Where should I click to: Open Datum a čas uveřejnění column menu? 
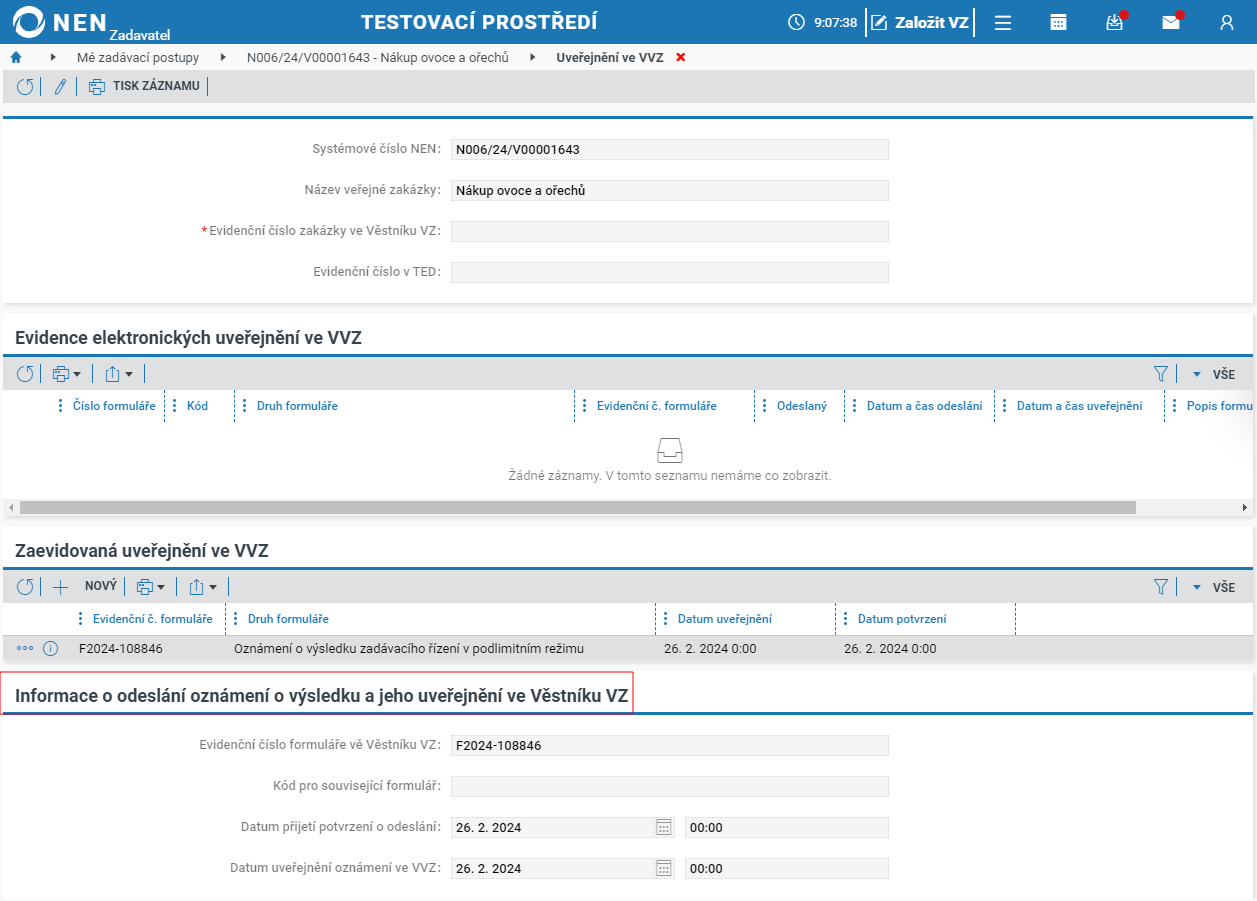[x=1004, y=406]
